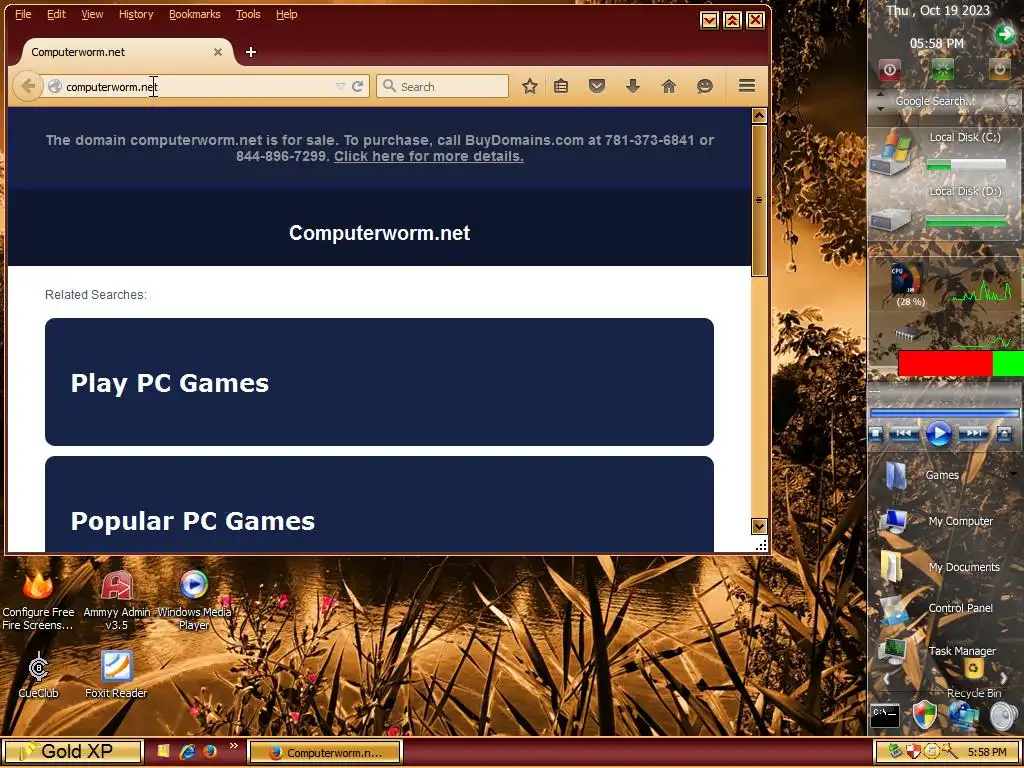Select the Foxit Reader desktop icon
The height and width of the screenshot is (768, 1024).
click(116, 675)
